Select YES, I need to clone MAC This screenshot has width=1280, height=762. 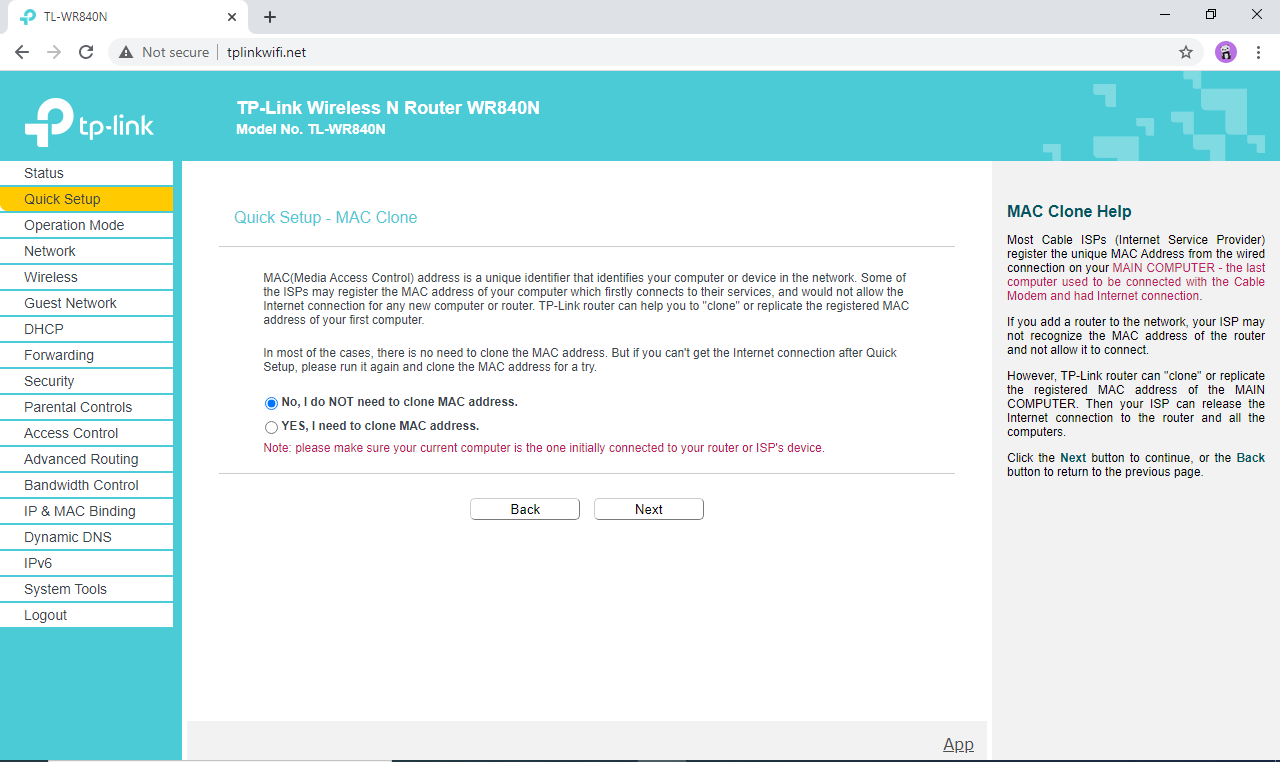(x=271, y=427)
